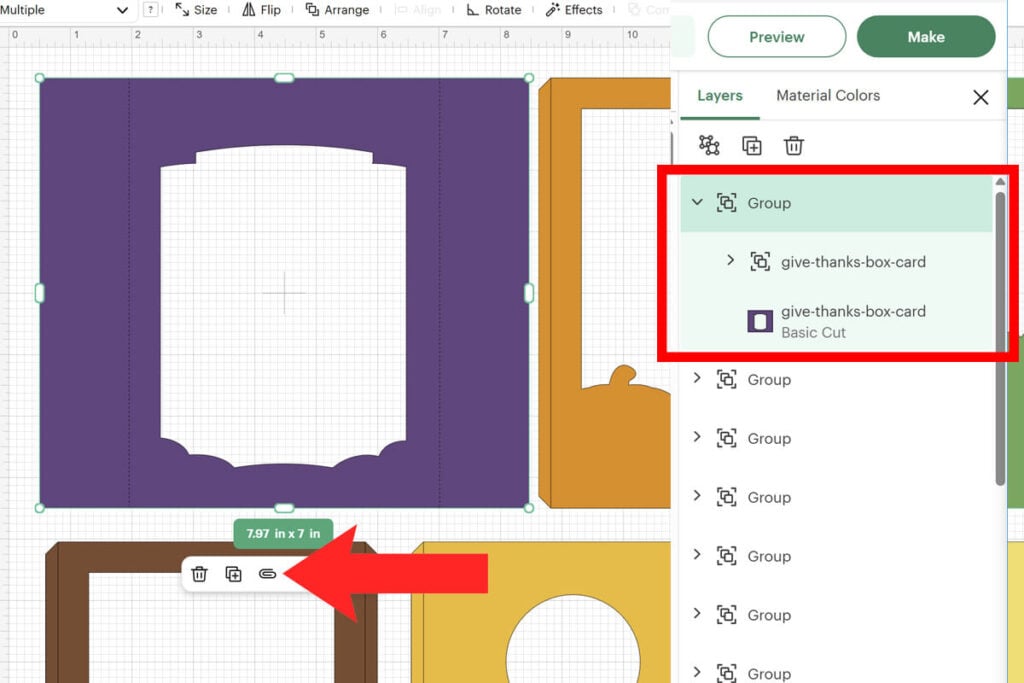Select the give-thanks-box-card Basic Cut layer
Image resolution: width=1024 pixels, height=683 pixels.
[x=837, y=321]
